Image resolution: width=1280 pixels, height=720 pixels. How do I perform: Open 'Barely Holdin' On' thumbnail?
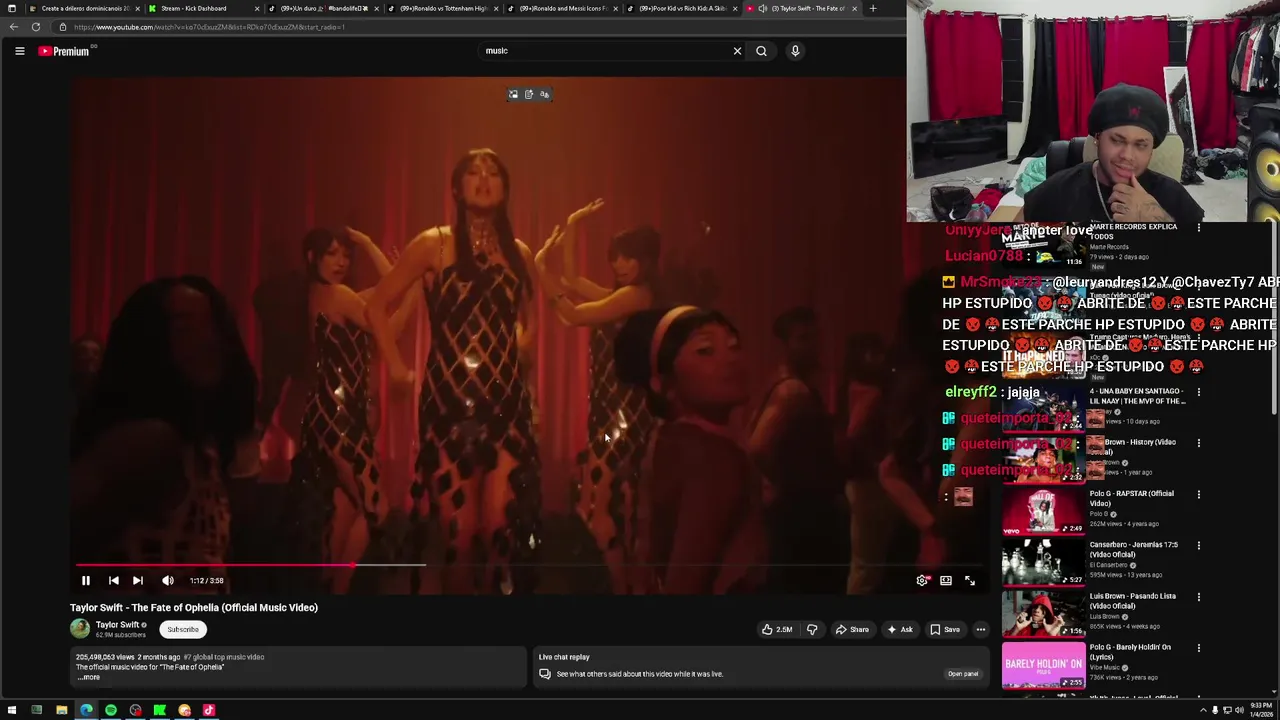(1043, 665)
